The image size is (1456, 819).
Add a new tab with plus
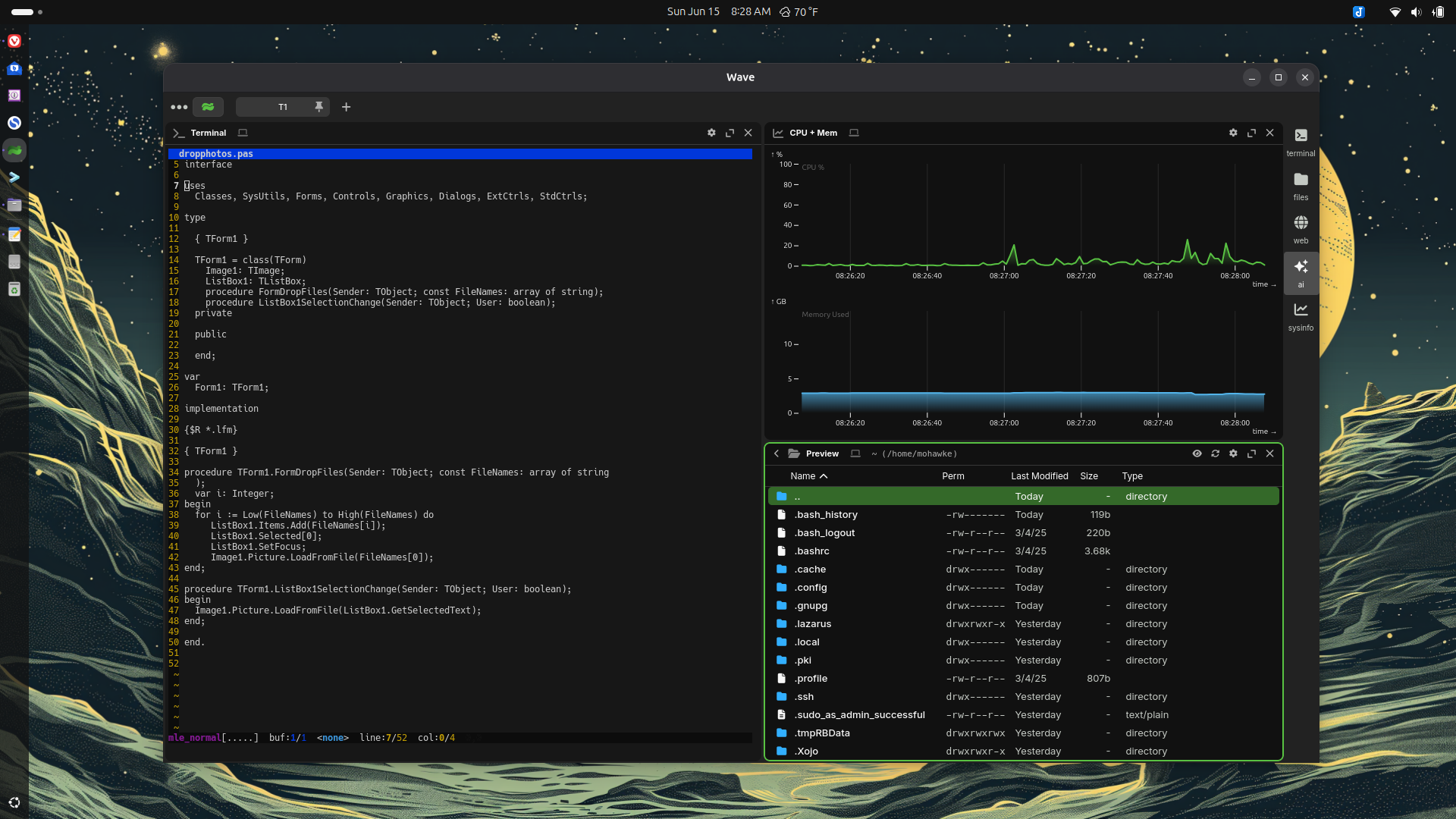pyautogui.click(x=346, y=107)
